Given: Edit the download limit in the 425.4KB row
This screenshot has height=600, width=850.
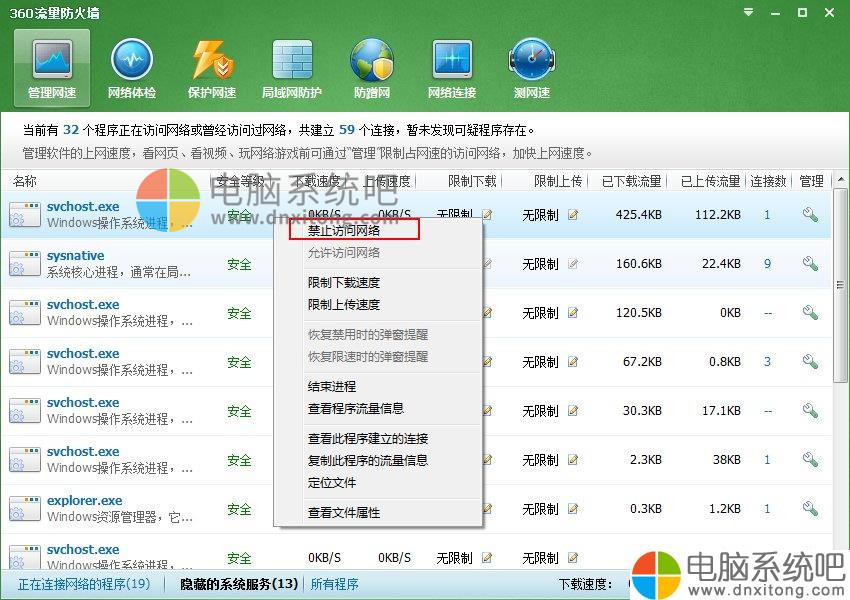Looking at the screenshot, I should [x=487, y=215].
